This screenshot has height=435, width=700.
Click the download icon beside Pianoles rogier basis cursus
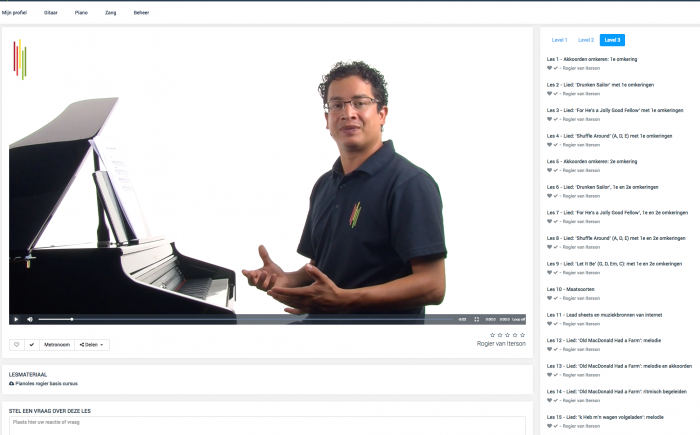click(x=12, y=383)
